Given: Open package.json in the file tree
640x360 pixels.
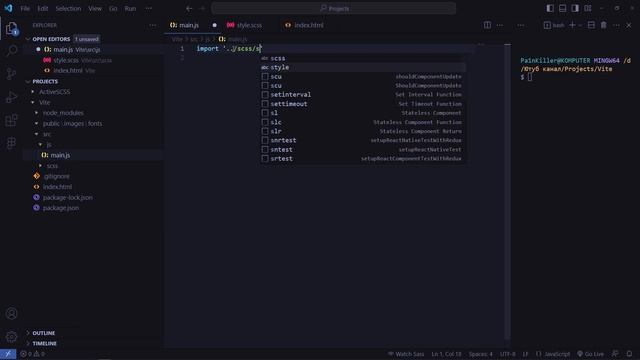Looking at the screenshot, I should (60, 208).
